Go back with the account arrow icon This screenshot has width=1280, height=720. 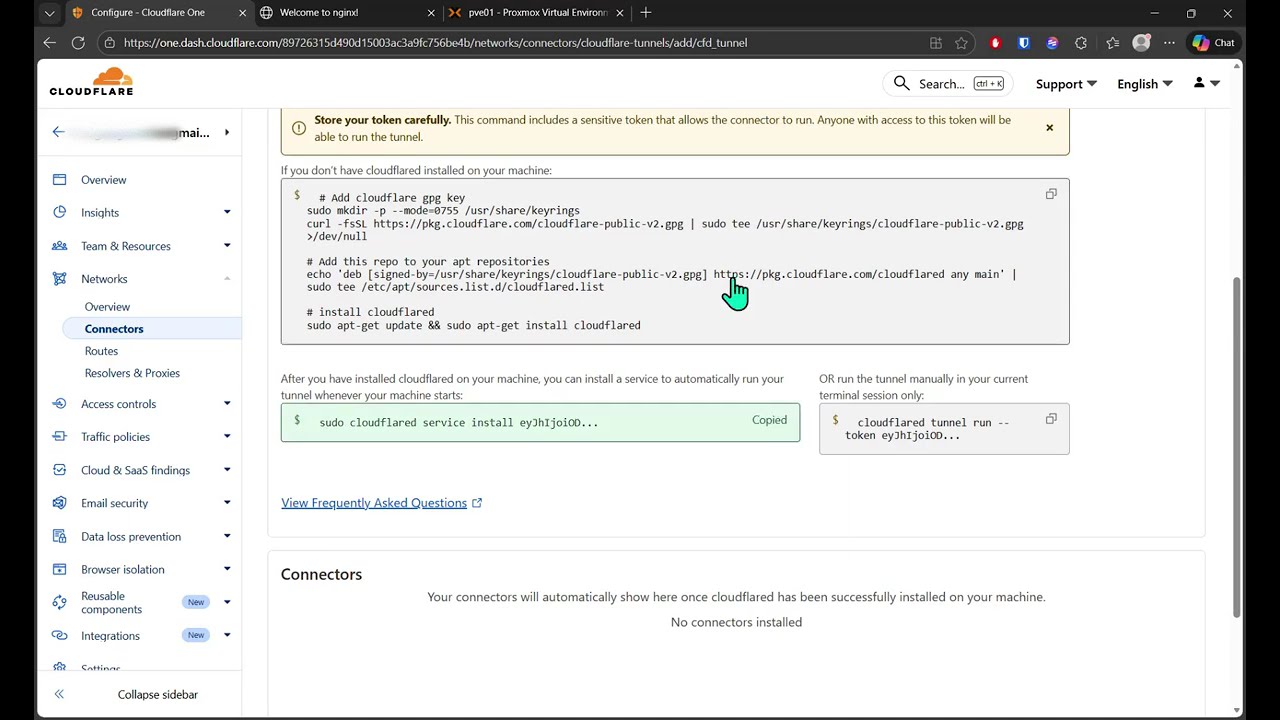[x=58, y=132]
